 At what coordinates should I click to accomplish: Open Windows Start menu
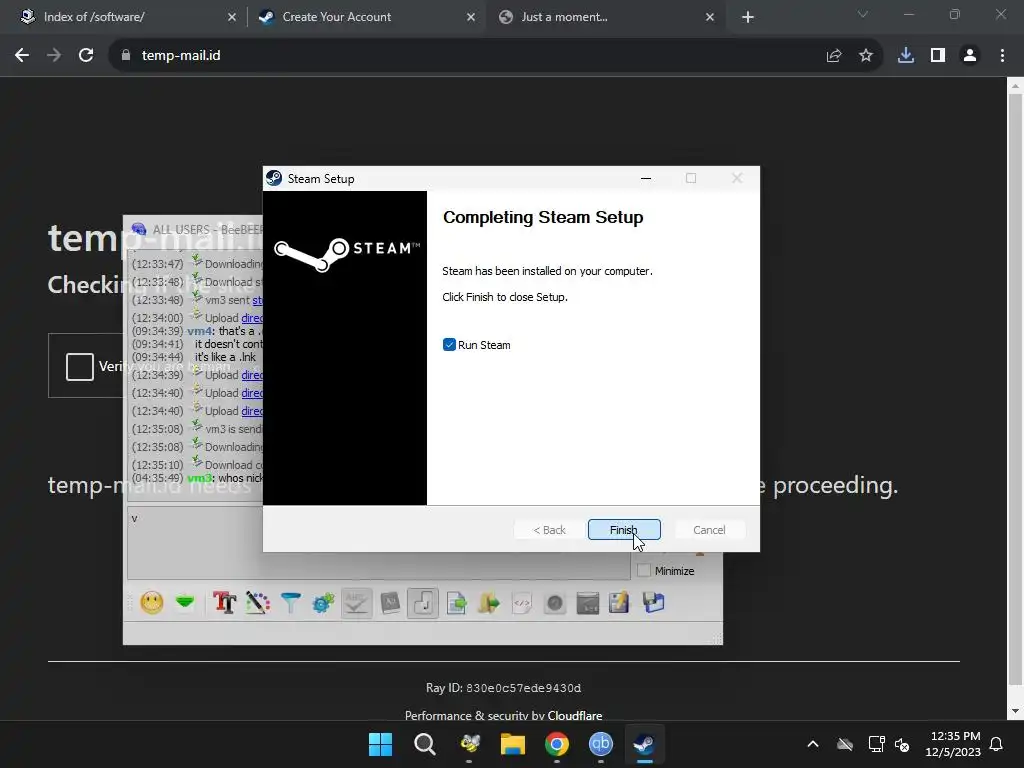pos(380,744)
